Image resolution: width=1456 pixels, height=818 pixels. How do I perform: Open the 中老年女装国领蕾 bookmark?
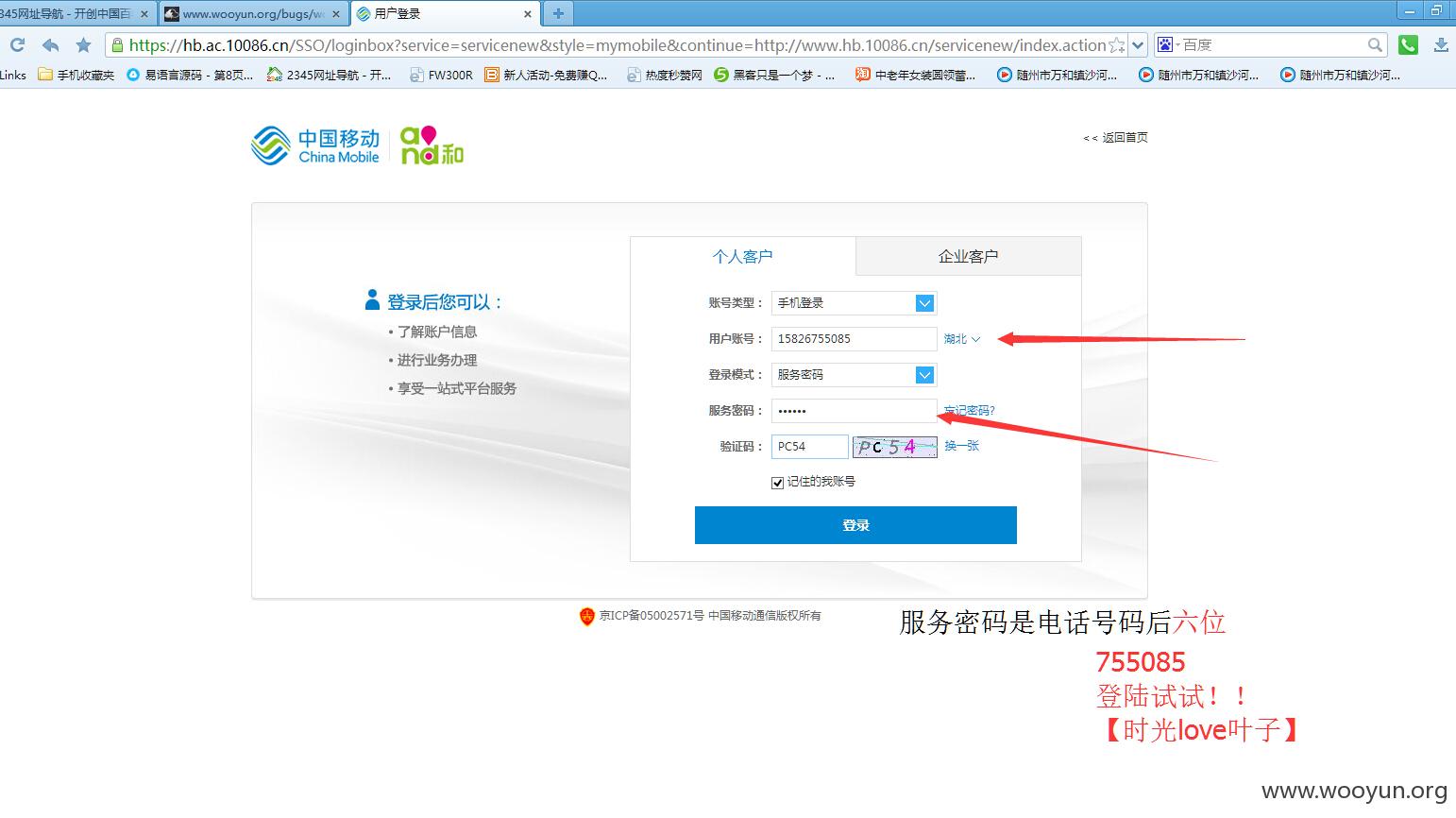click(916, 75)
